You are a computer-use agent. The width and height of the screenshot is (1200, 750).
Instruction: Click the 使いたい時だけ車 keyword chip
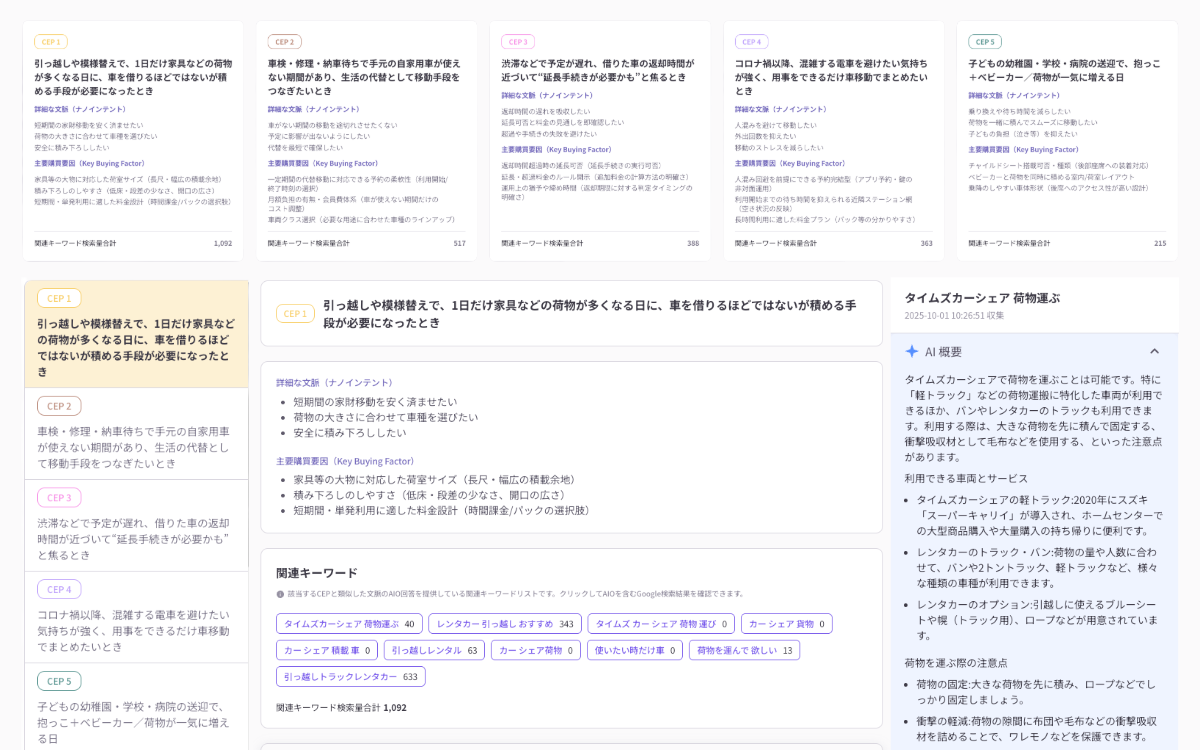tap(634, 650)
